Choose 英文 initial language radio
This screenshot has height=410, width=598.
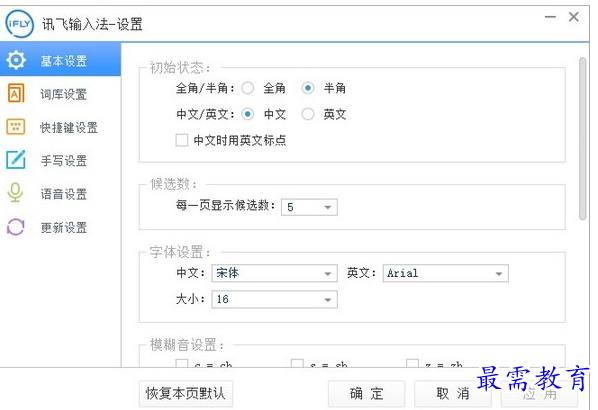pos(308,114)
